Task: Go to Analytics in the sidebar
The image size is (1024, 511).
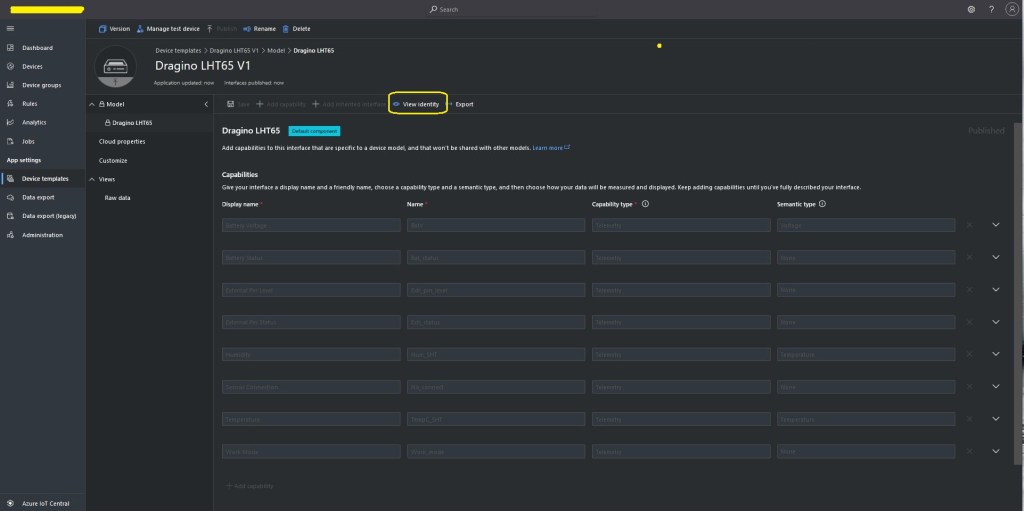Action: click(34, 122)
